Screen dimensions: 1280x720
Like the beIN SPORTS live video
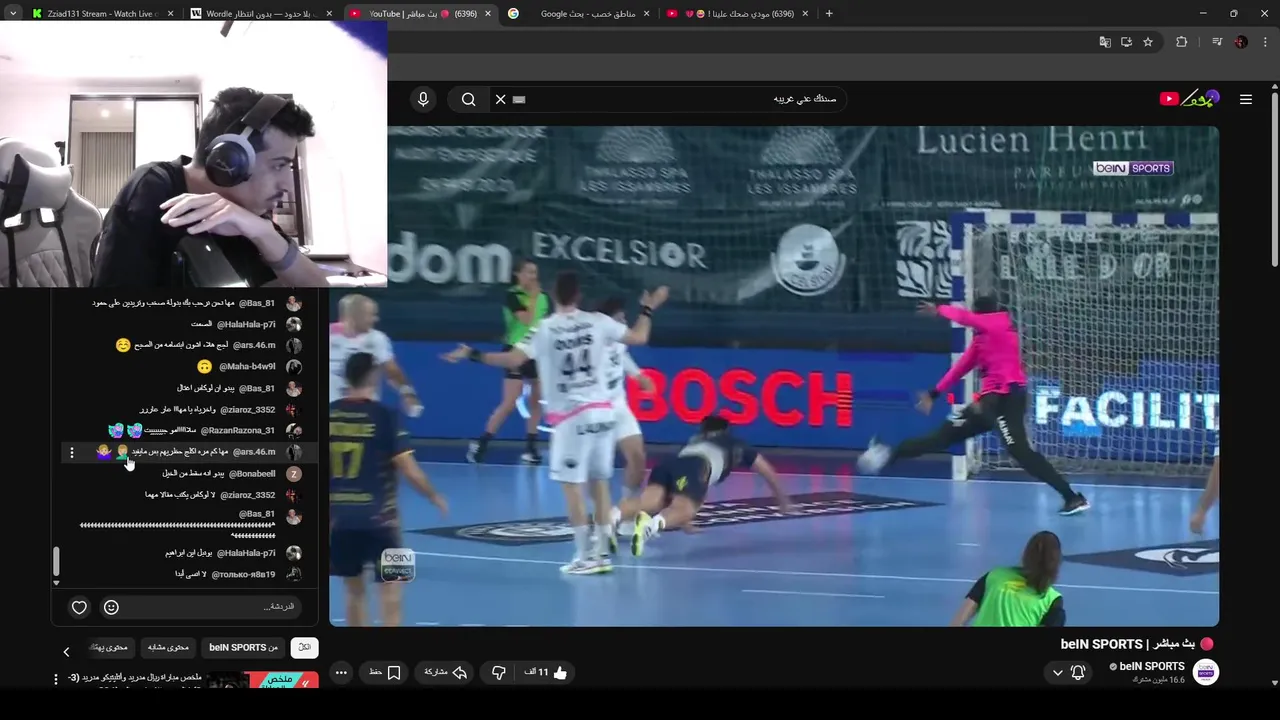point(546,673)
